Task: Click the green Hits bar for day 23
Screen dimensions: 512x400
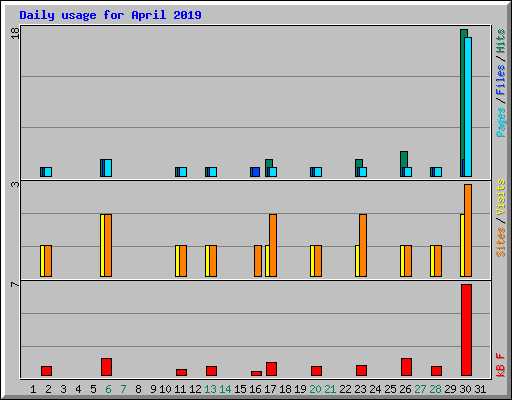Action: (359, 163)
